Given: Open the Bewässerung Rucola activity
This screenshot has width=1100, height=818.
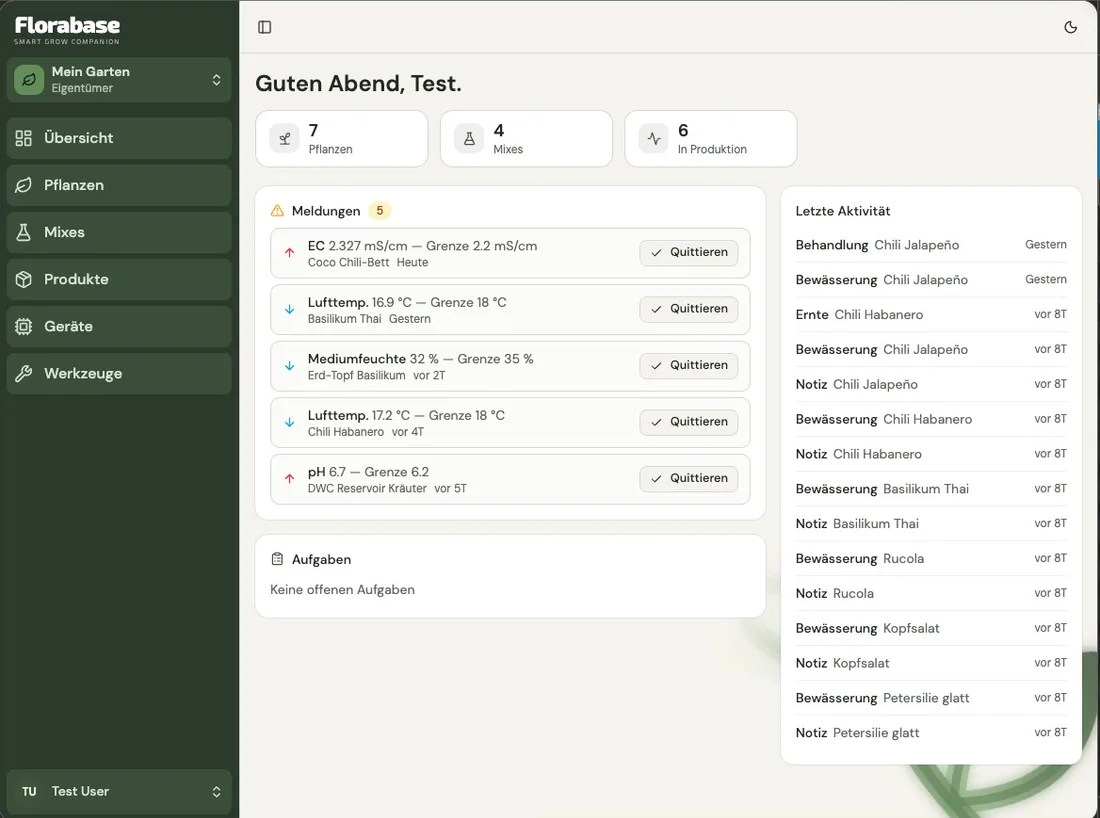Looking at the screenshot, I should (931, 558).
